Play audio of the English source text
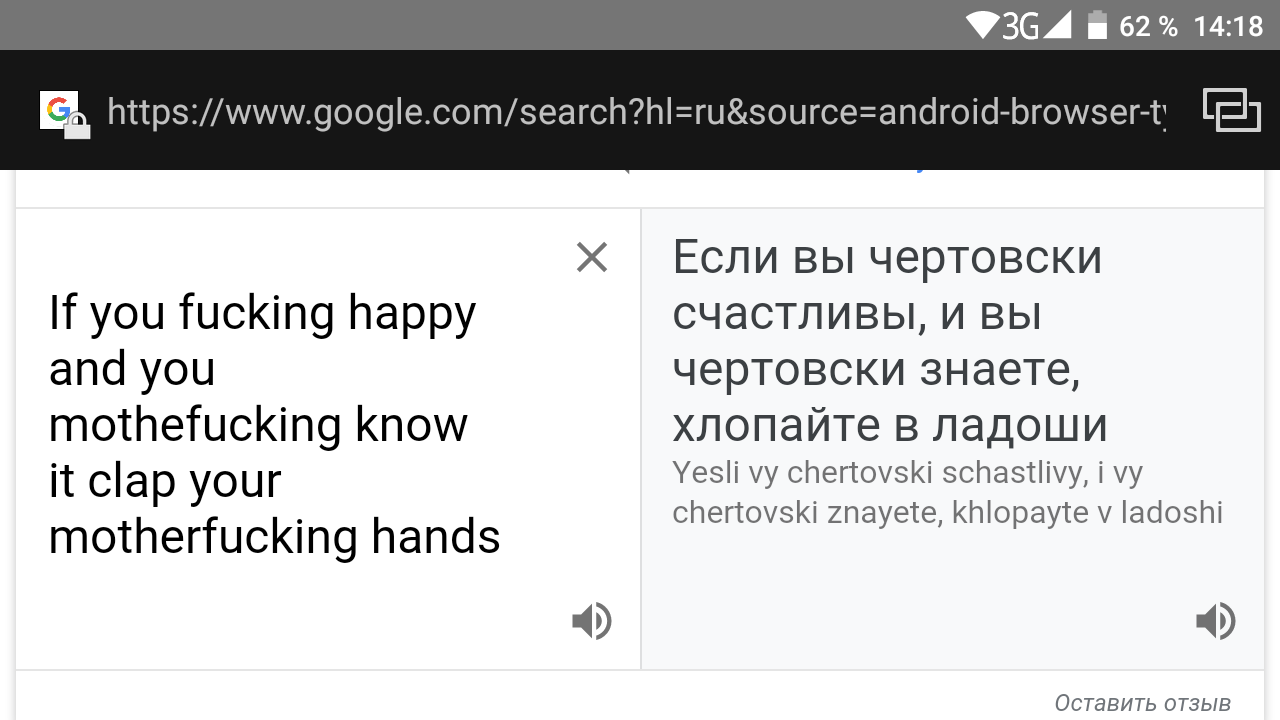 (591, 621)
